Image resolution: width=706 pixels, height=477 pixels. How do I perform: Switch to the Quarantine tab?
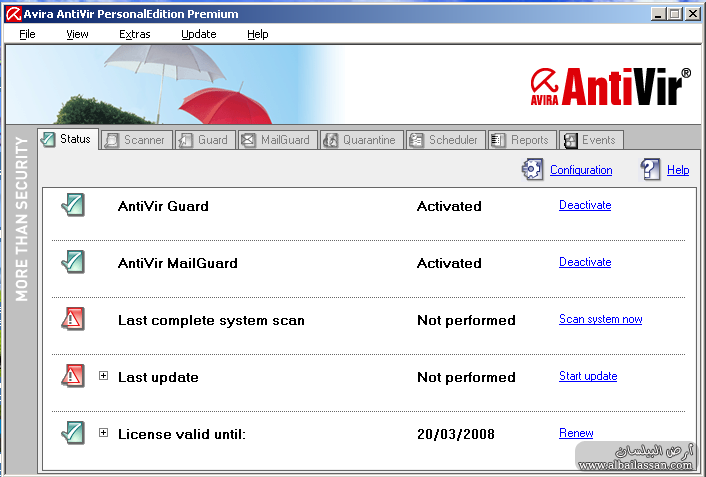tap(362, 140)
